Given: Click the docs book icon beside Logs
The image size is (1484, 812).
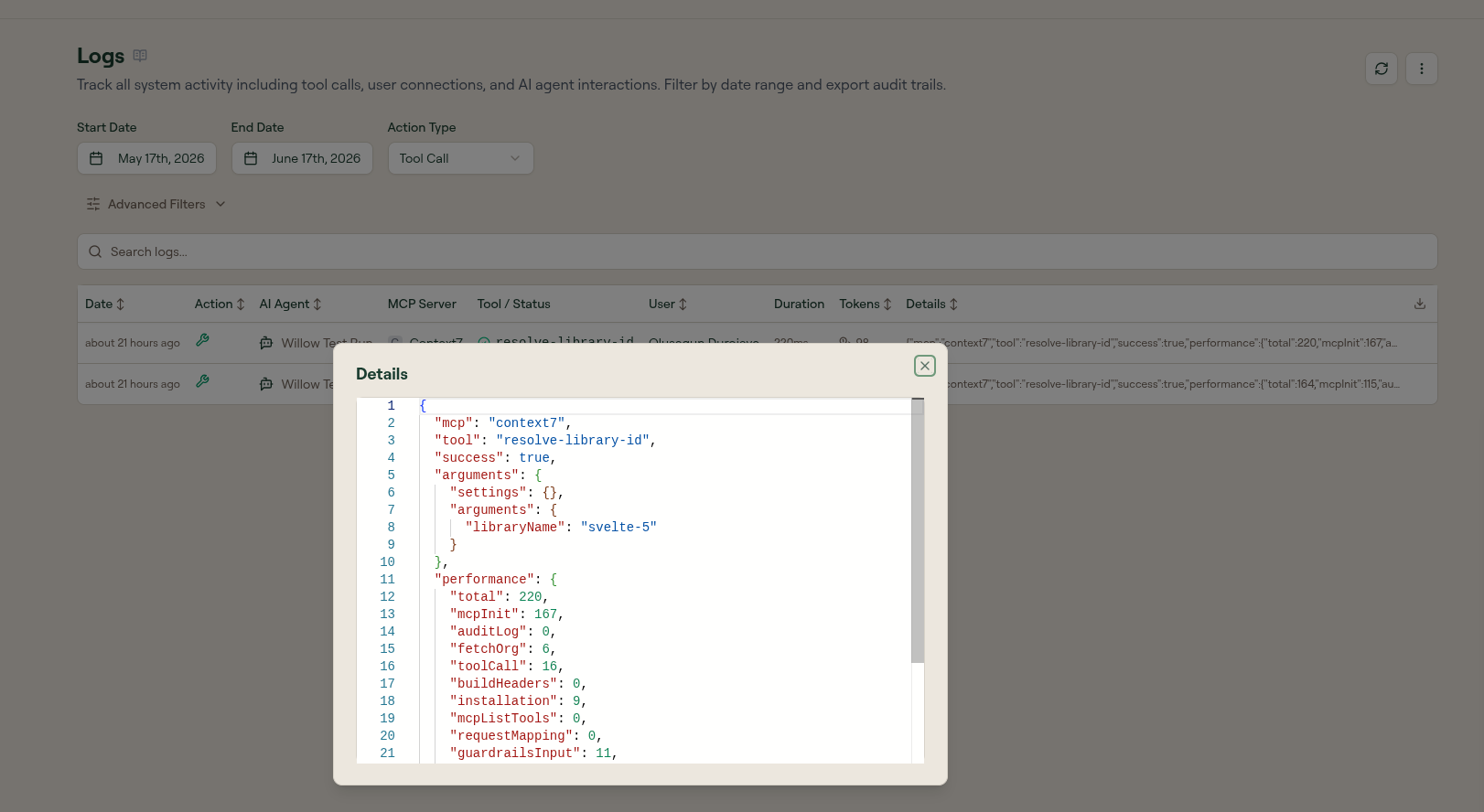Looking at the screenshot, I should (x=140, y=56).
